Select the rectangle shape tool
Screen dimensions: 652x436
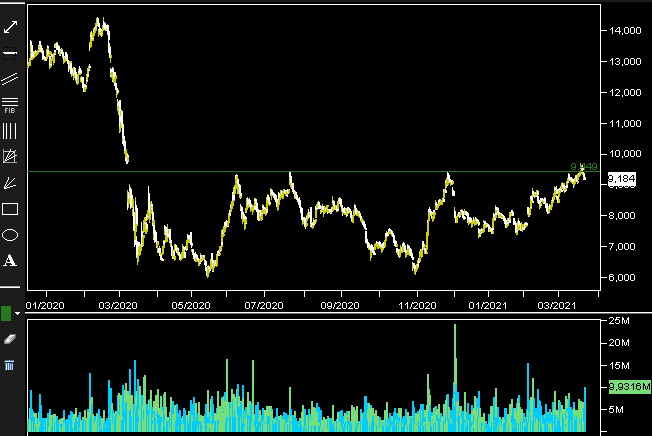[x=10, y=209]
